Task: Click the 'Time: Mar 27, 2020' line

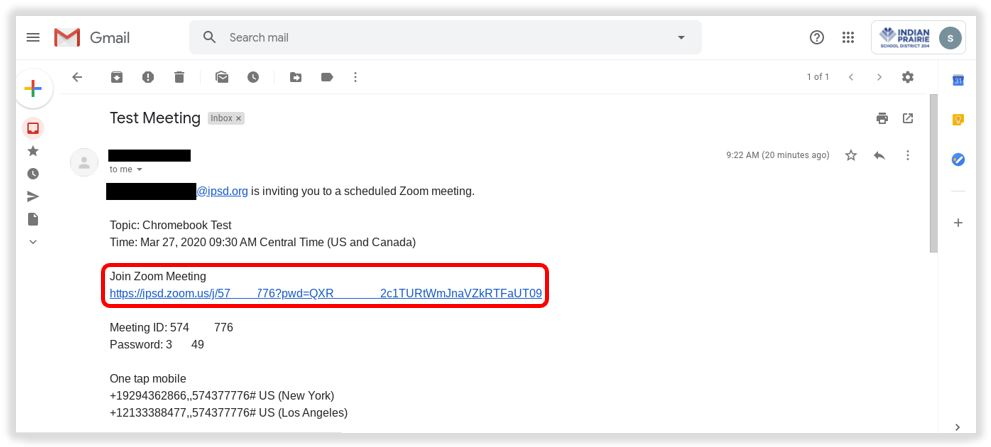Action: 262,242
